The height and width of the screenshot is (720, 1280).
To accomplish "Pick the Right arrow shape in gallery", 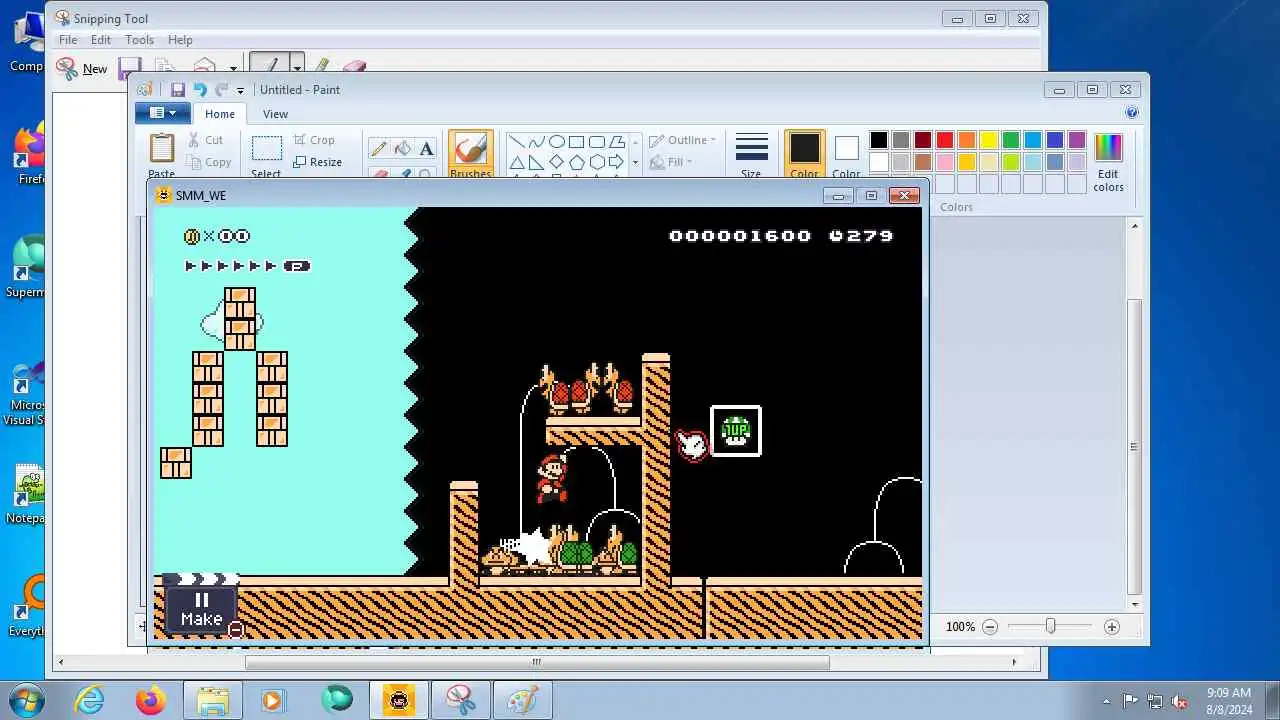I will (x=616, y=162).
